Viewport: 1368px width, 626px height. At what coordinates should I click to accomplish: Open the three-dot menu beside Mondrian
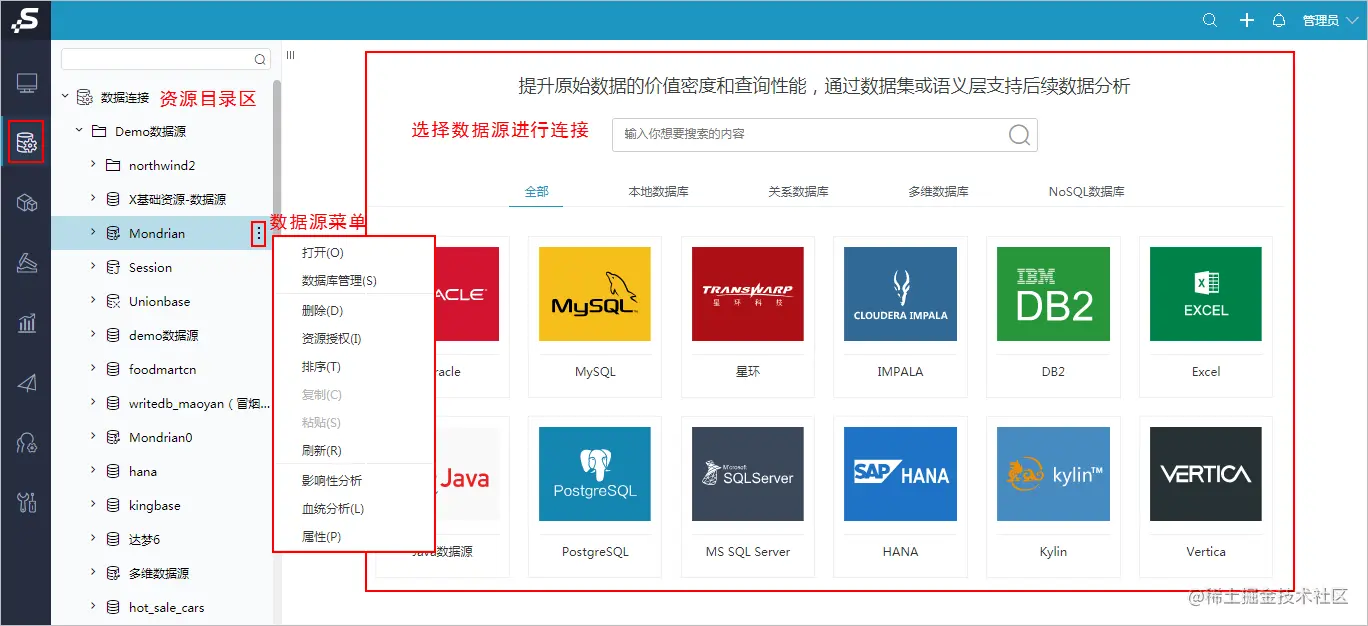(259, 233)
